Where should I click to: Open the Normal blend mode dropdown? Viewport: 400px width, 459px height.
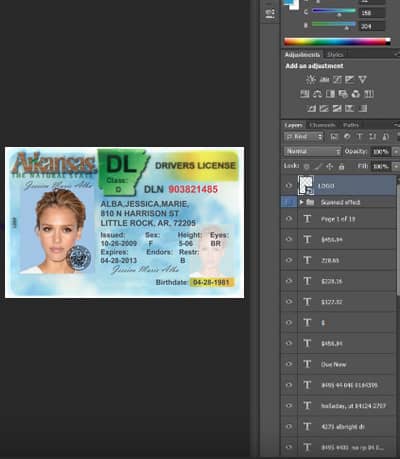(x=313, y=151)
